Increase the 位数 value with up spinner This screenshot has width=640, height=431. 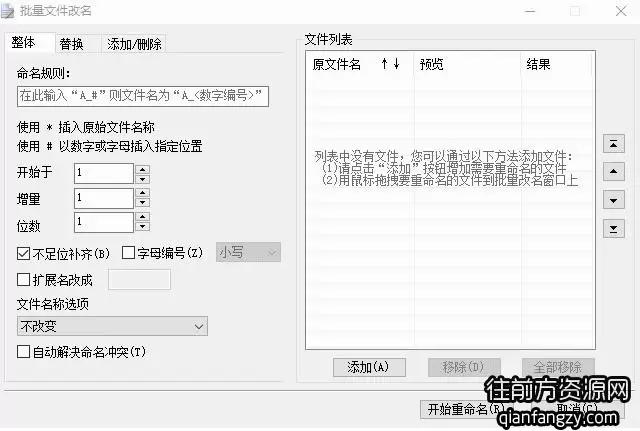(x=142, y=217)
